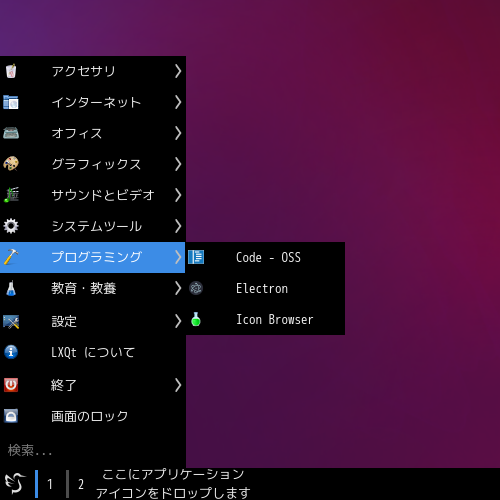The height and width of the screenshot is (500, 500).
Task: Expand the システムツール submenu arrow
Action: pos(178,226)
